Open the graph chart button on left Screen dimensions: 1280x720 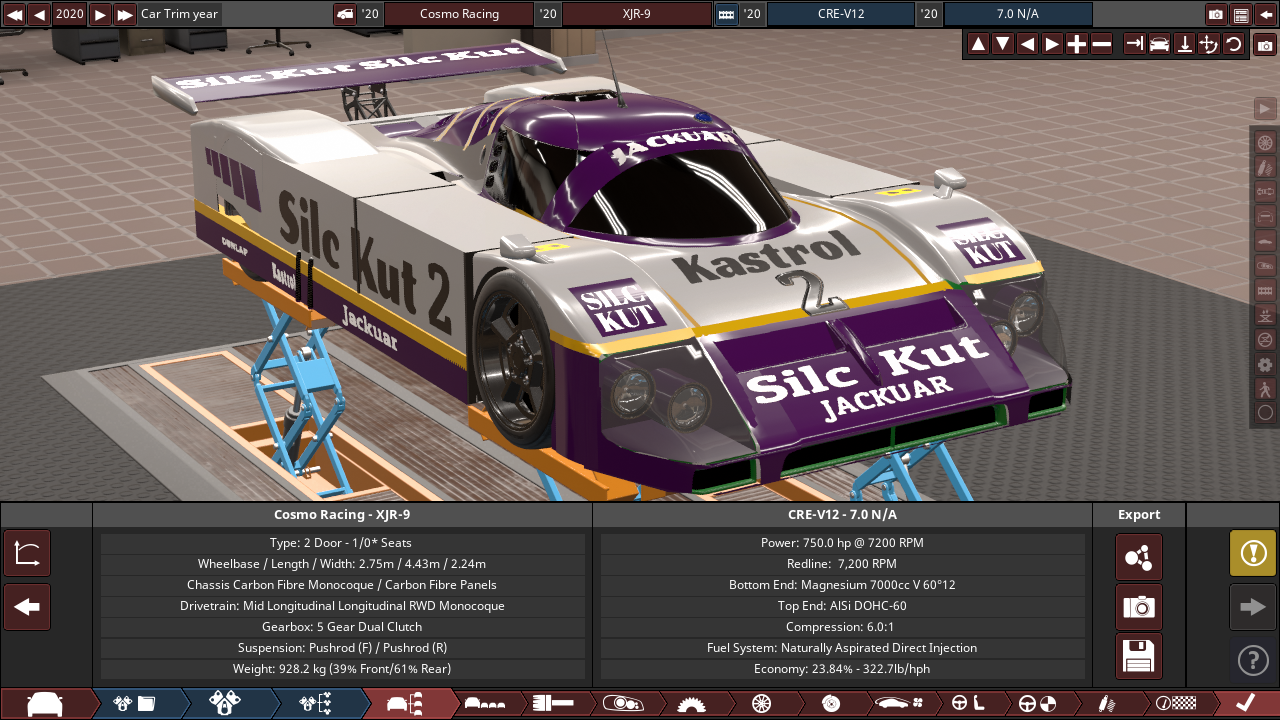click(27, 553)
